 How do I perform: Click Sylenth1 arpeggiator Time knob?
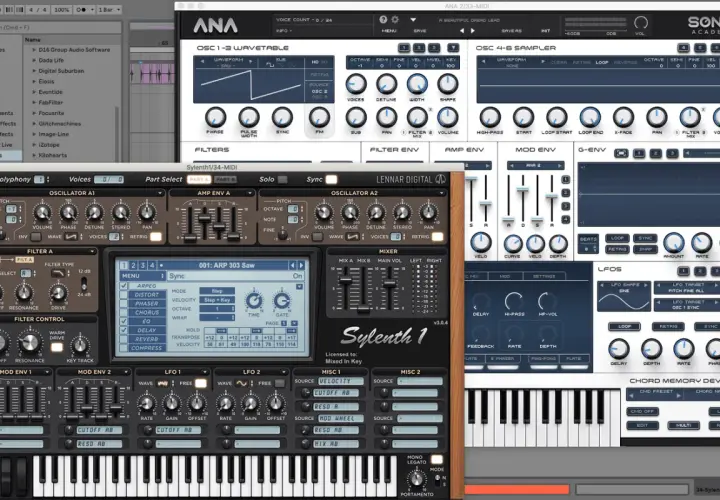[x=254, y=301]
